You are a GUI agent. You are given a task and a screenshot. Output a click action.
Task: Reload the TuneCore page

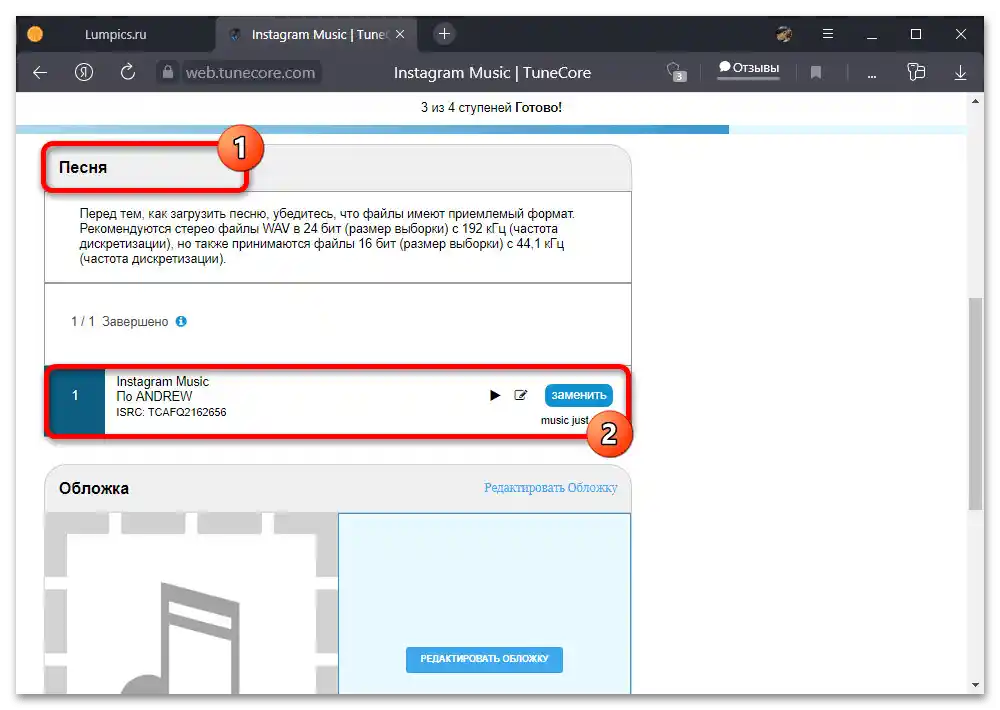tap(128, 72)
